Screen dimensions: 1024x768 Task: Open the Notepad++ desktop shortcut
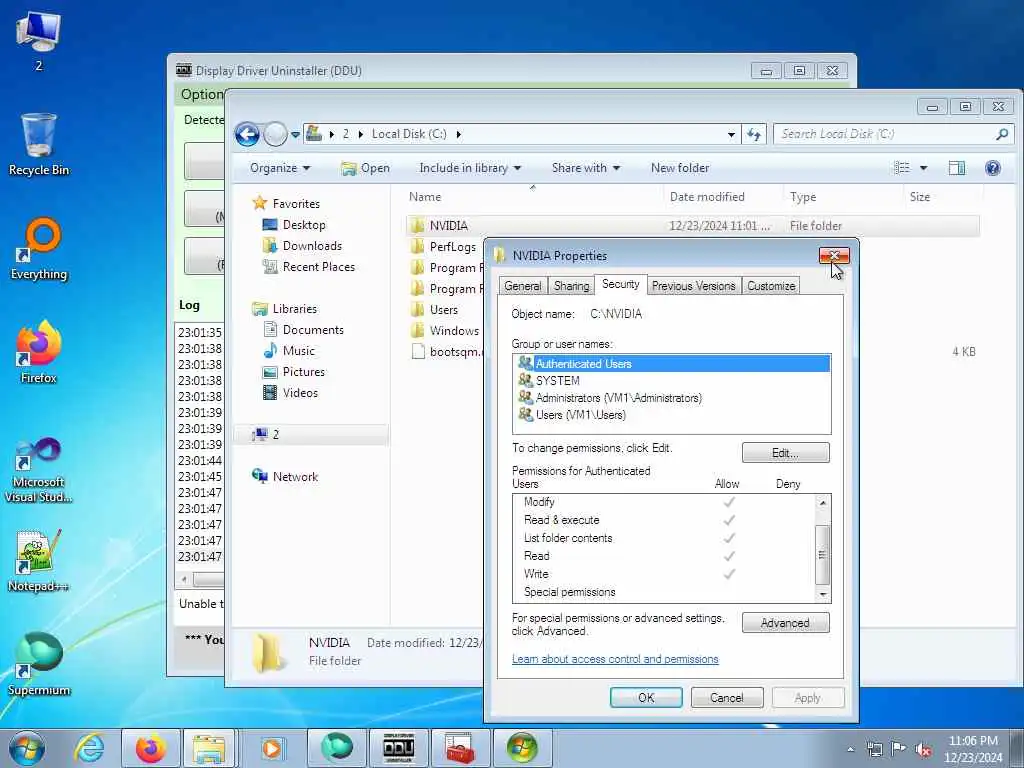pyautogui.click(x=39, y=561)
